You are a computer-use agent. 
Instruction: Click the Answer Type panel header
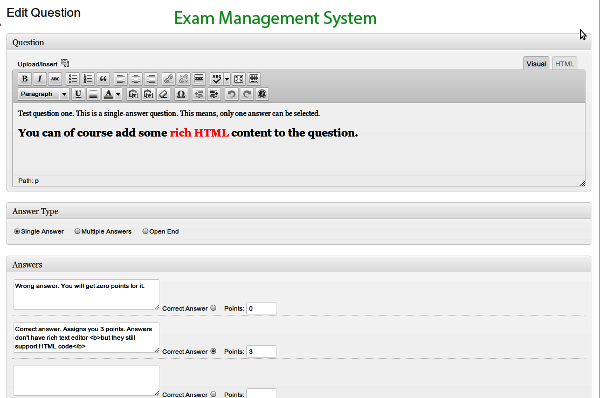tap(299, 211)
